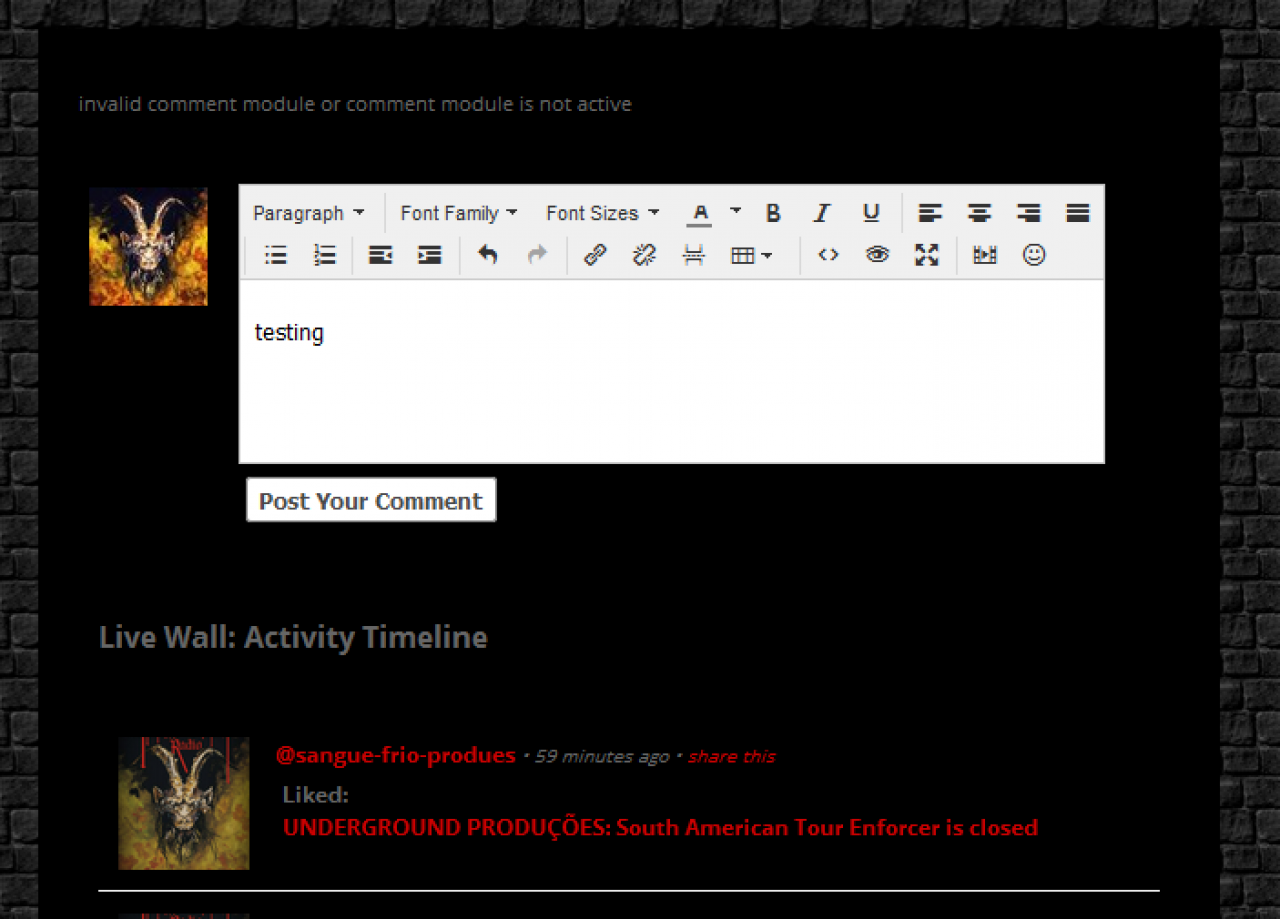This screenshot has width=1280, height=919.
Task: Click the share this link
Action: 732,756
